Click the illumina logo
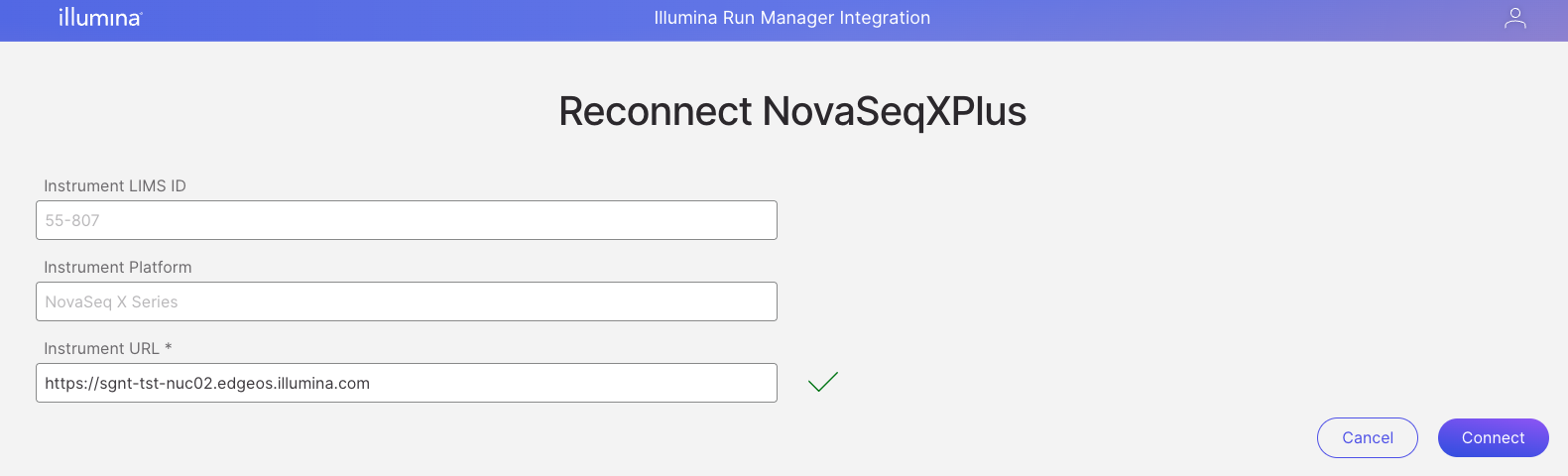 coord(100,17)
